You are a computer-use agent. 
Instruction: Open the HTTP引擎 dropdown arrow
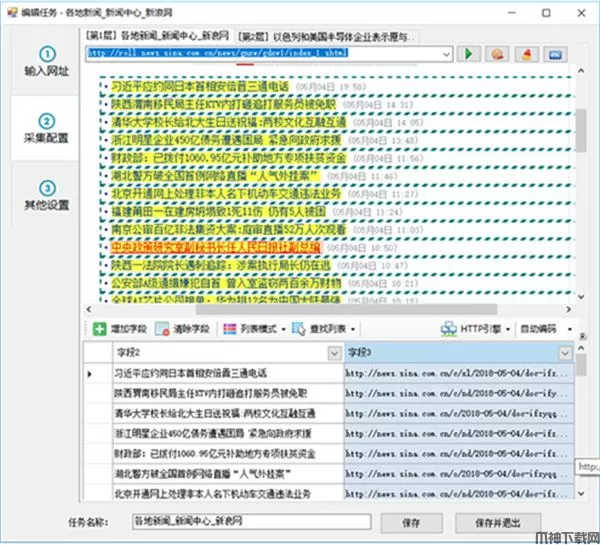click(508, 329)
